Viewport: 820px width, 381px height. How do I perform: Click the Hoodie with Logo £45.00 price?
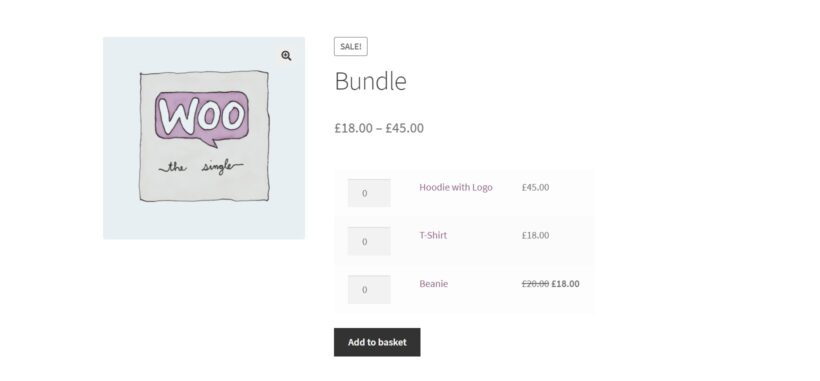536,187
